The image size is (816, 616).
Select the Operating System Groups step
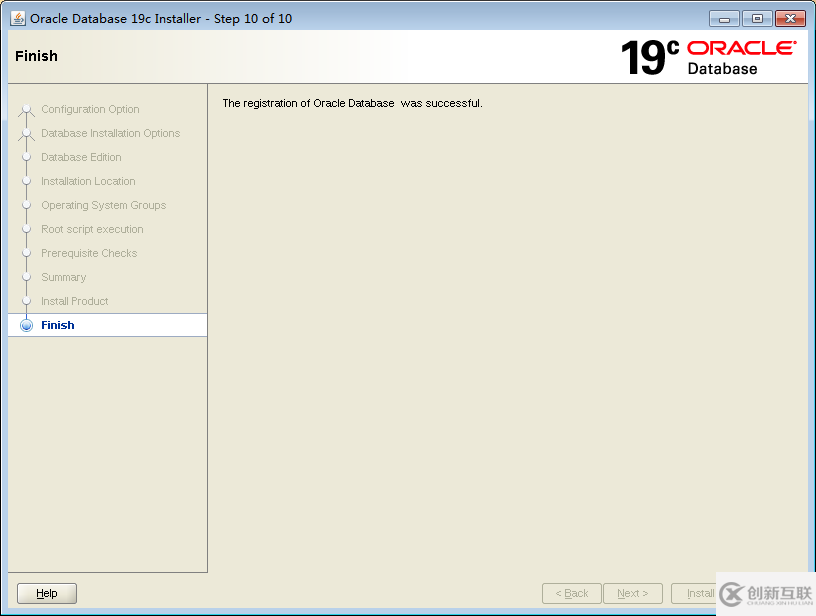coord(104,206)
